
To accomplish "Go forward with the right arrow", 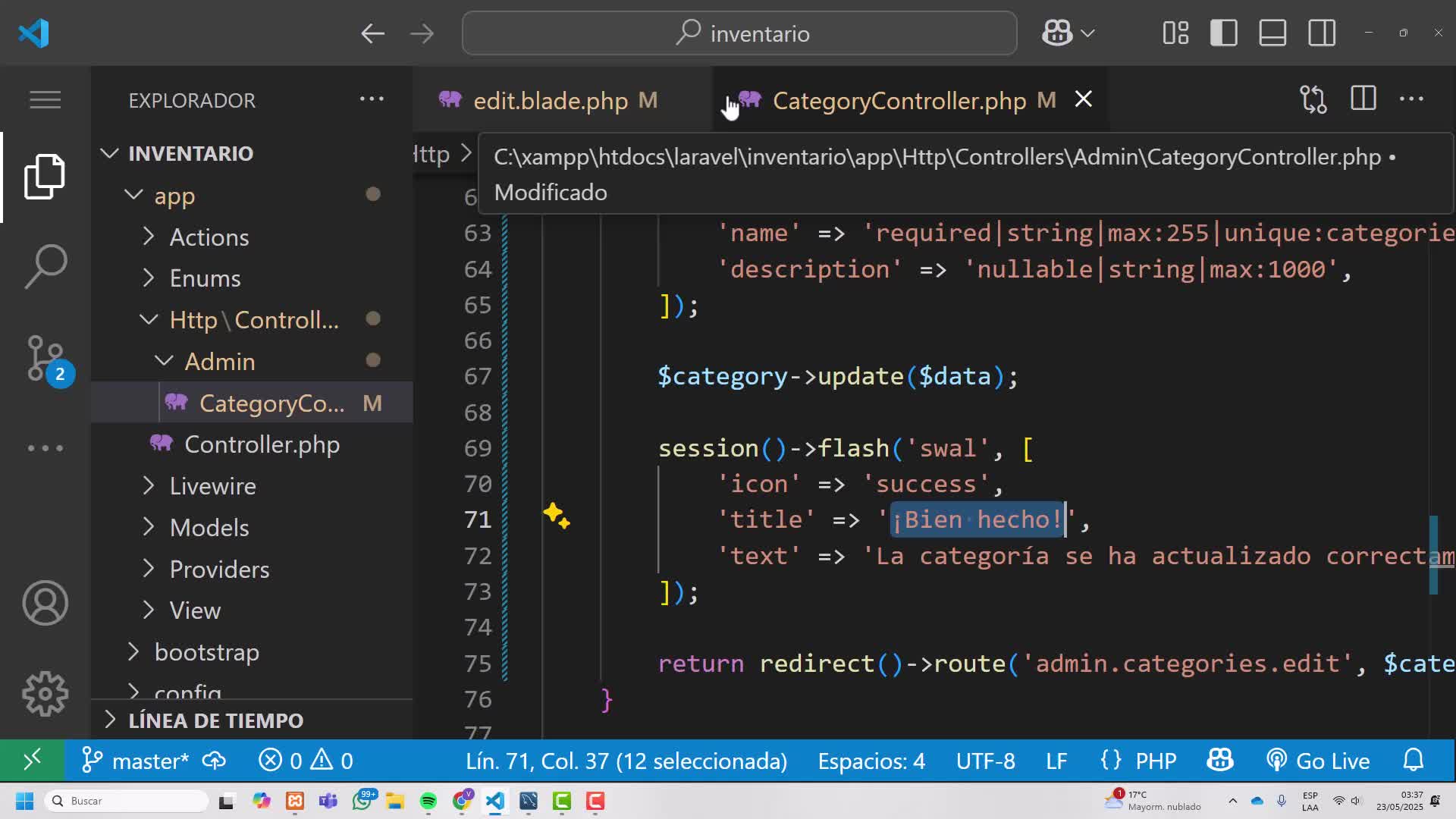I will [x=422, y=33].
